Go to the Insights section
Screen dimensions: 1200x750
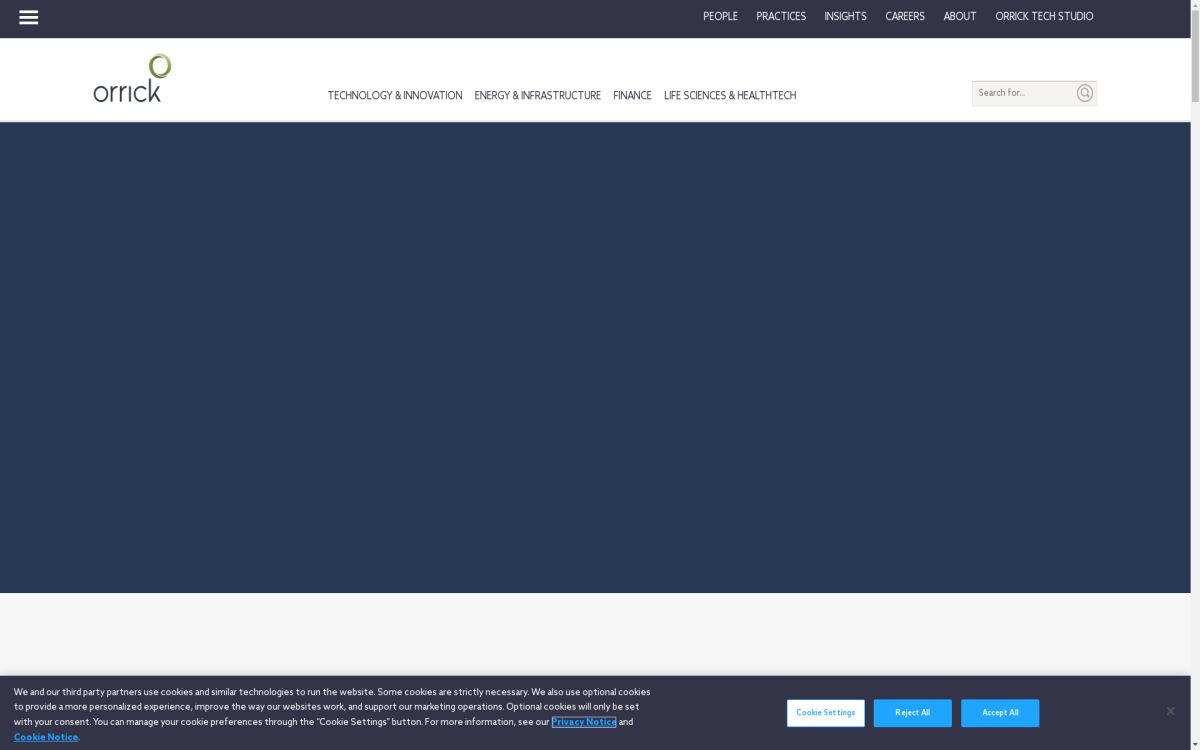(x=845, y=16)
